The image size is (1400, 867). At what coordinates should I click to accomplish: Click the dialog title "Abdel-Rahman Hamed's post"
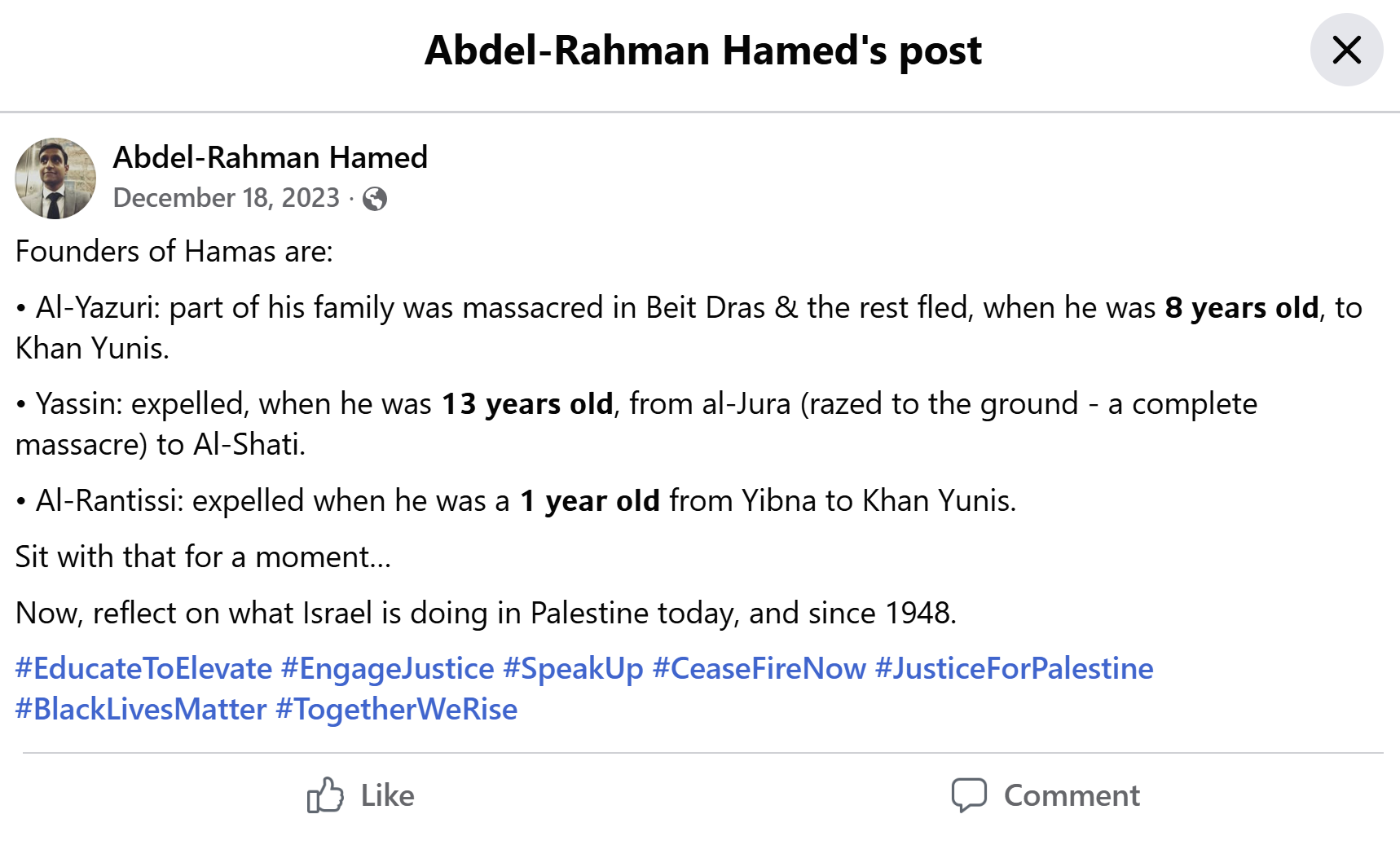point(702,51)
